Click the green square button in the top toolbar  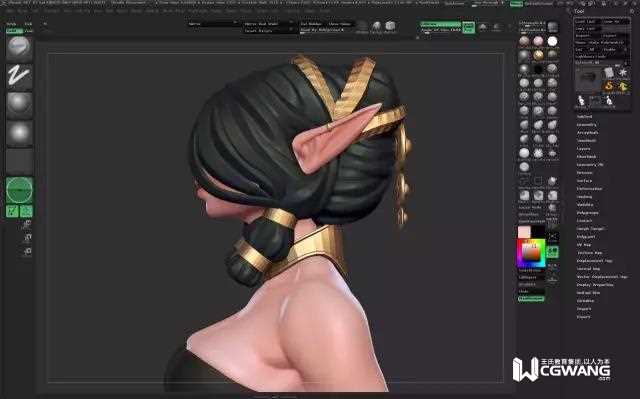click(x=468, y=27)
